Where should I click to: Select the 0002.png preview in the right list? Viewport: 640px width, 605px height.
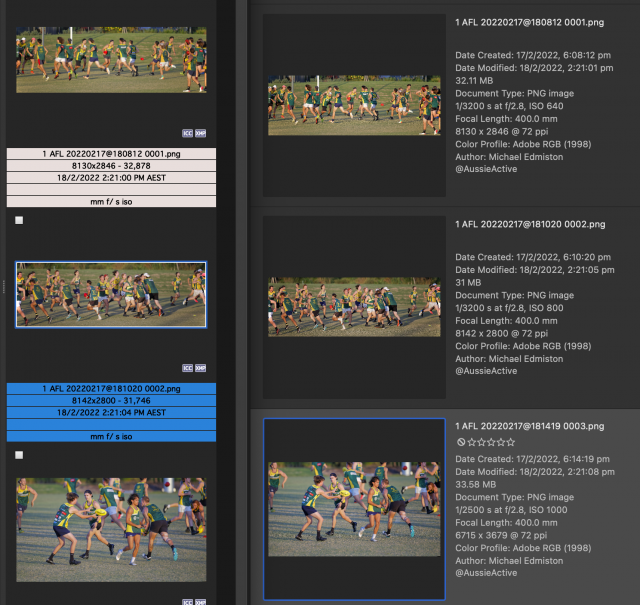pyautogui.click(x=354, y=307)
